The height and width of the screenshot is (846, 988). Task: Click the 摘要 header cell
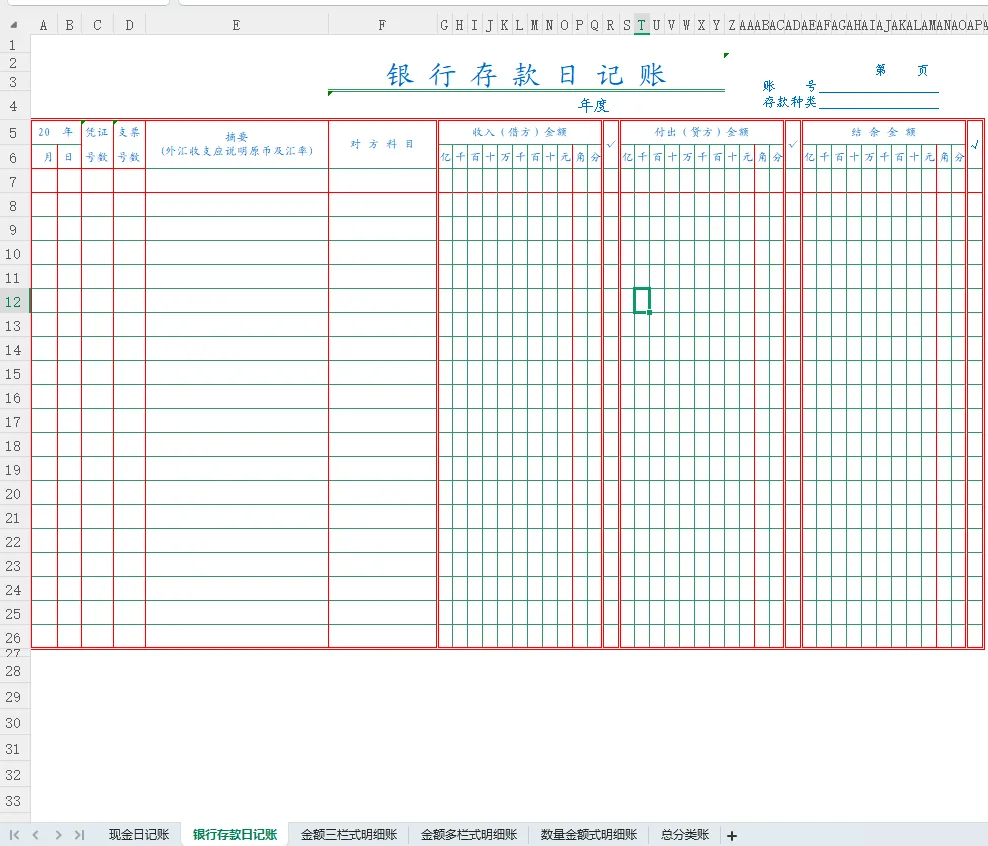[237, 144]
